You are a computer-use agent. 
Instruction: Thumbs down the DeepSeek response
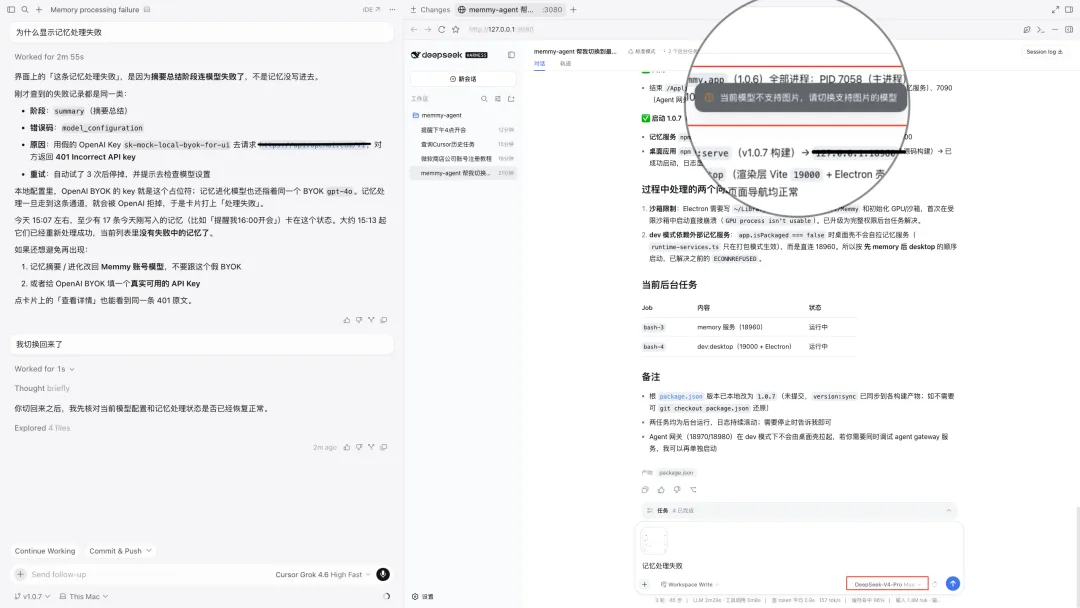[x=677, y=490]
